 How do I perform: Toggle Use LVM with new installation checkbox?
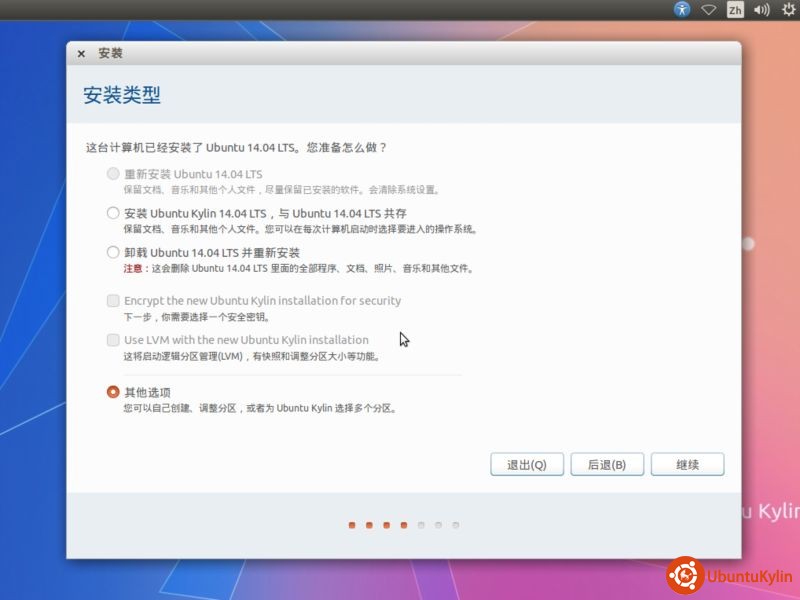(x=113, y=340)
